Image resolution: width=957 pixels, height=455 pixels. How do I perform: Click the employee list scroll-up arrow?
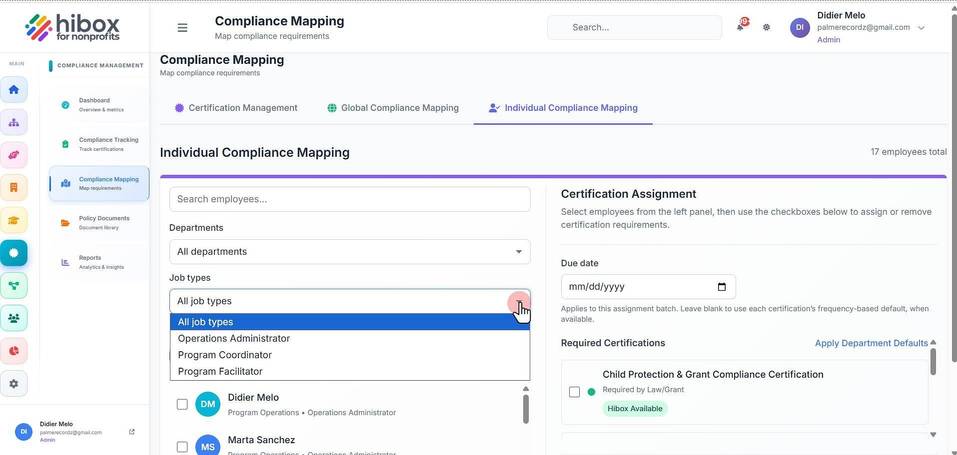[525, 388]
